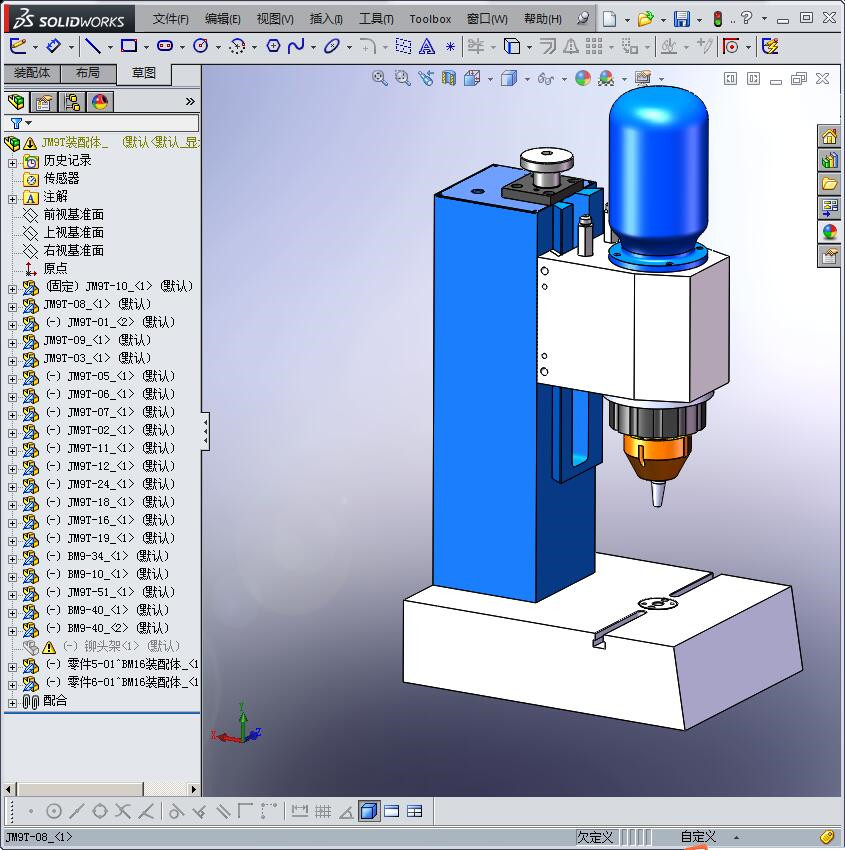
Task: Open the 插入(I) menu
Action: pos(326,19)
